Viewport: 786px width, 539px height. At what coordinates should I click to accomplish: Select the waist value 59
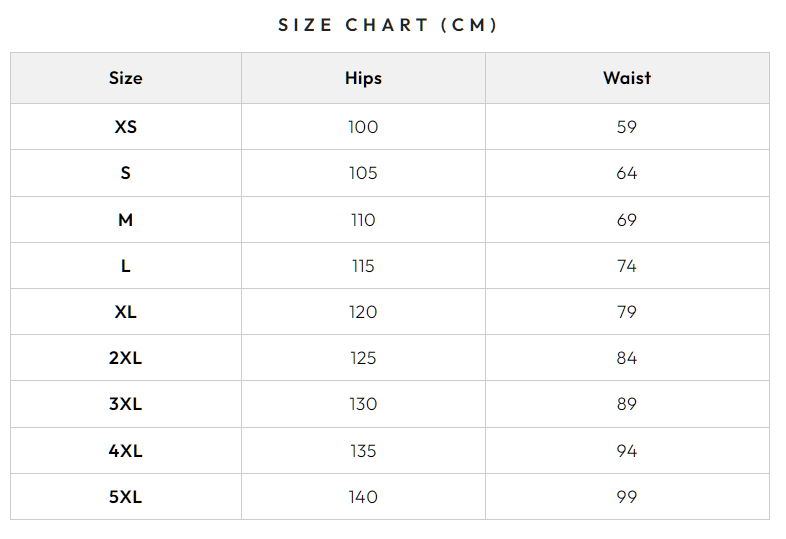click(627, 127)
